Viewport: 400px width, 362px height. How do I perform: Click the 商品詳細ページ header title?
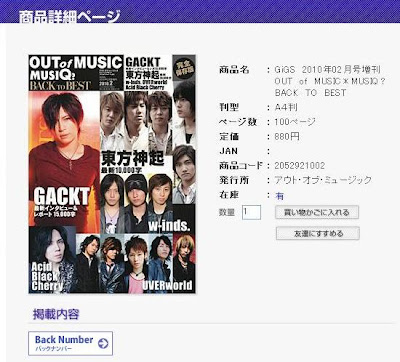tap(69, 16)
